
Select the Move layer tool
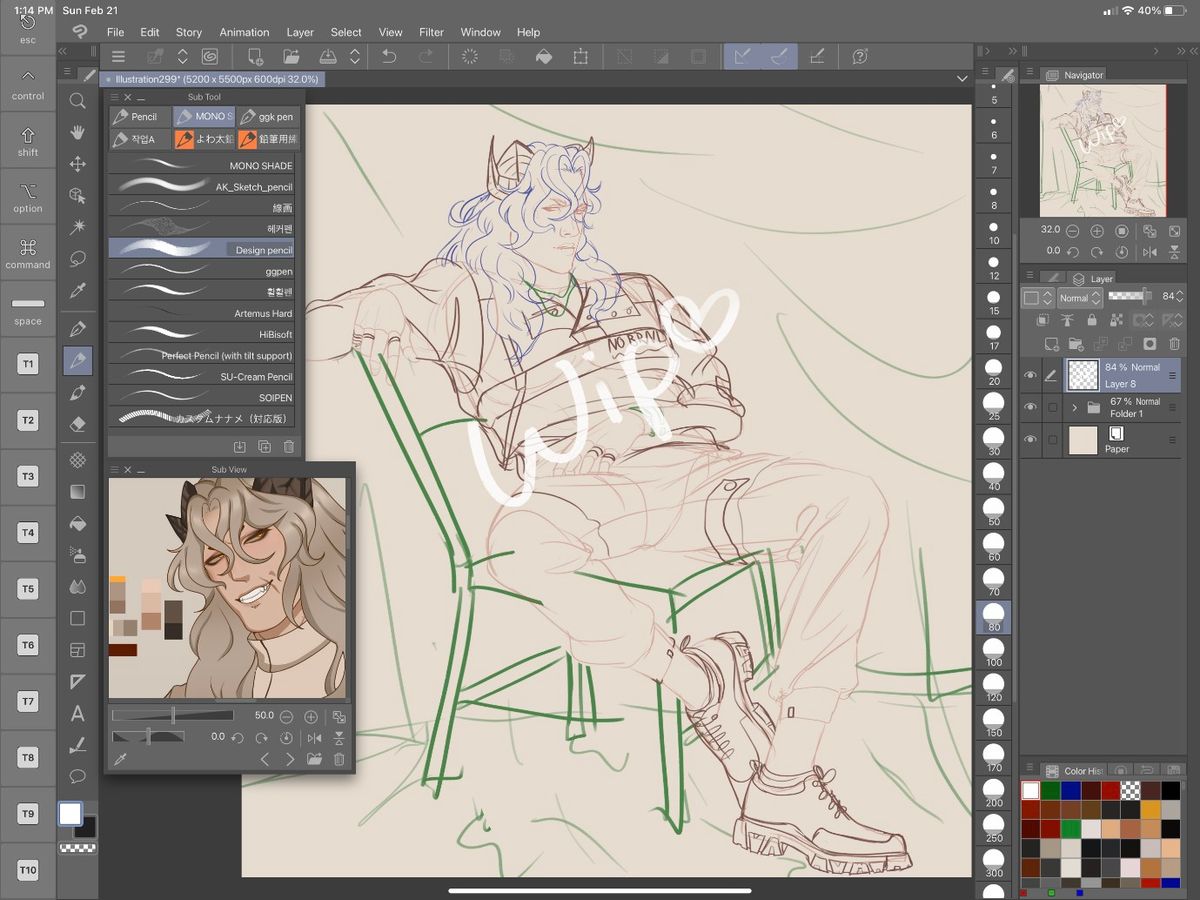77,164
